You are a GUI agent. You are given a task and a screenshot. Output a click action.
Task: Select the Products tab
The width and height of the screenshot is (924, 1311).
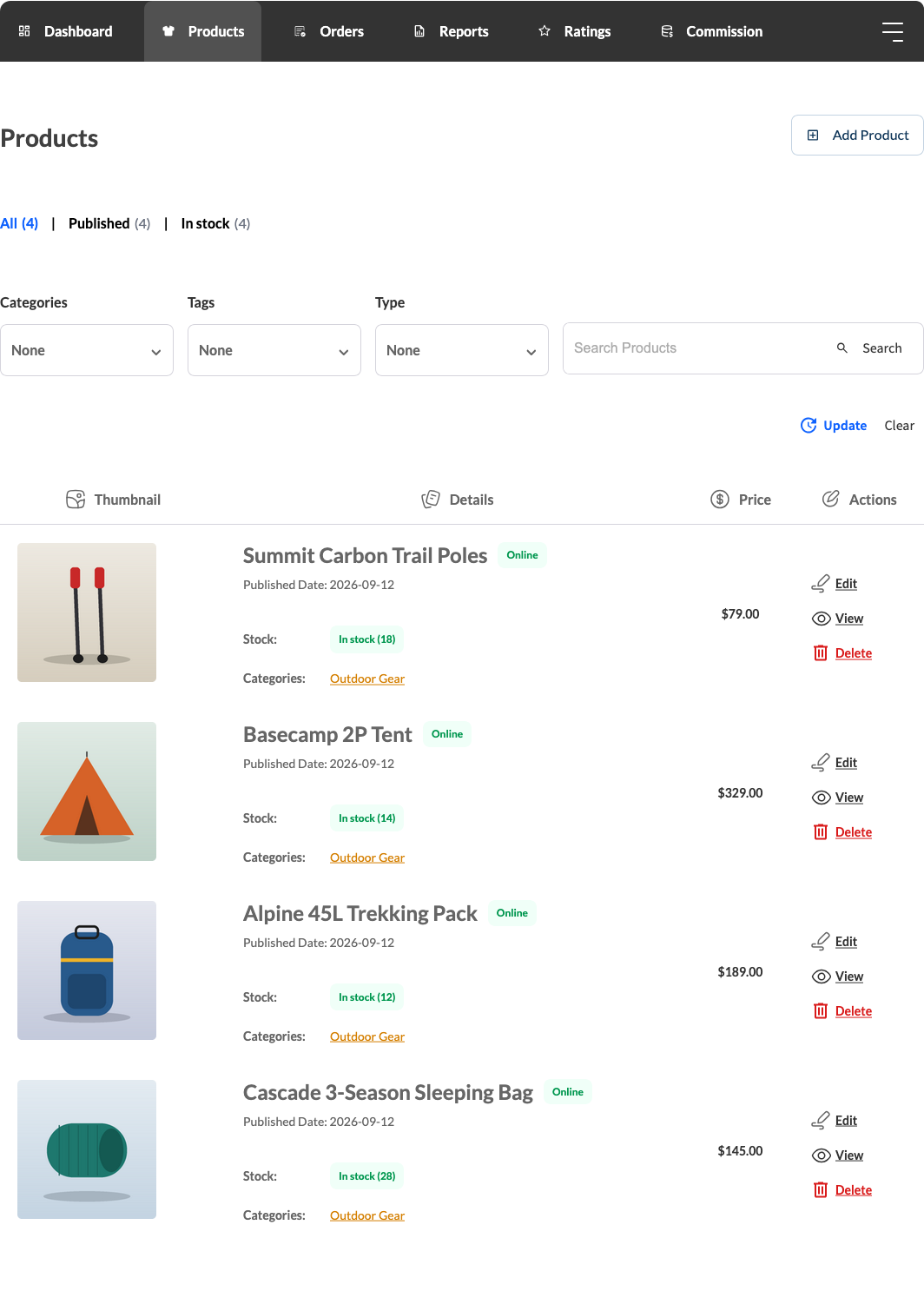click(x=202, y=31)
